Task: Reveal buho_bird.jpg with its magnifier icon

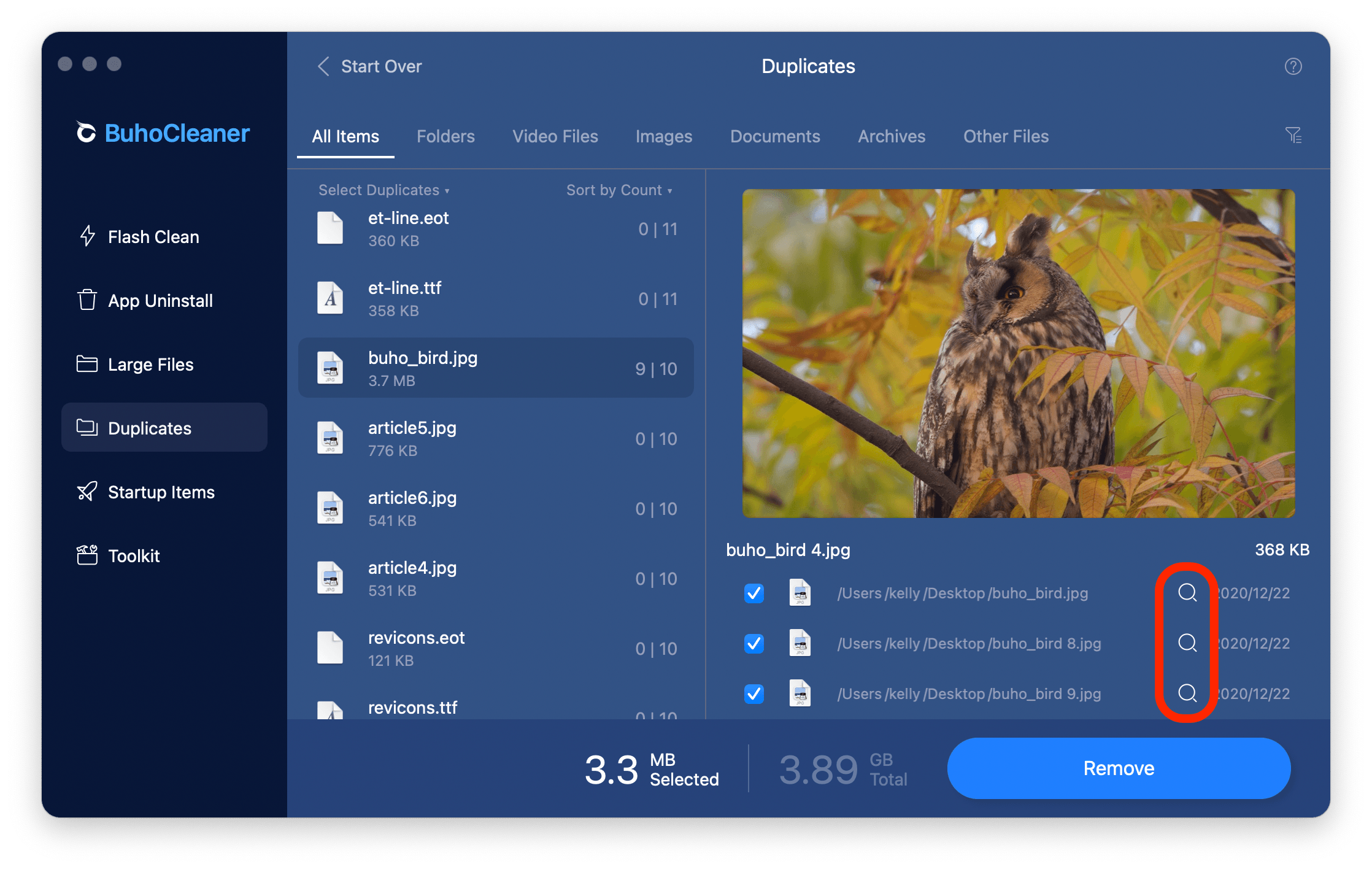Action: 1187,592
